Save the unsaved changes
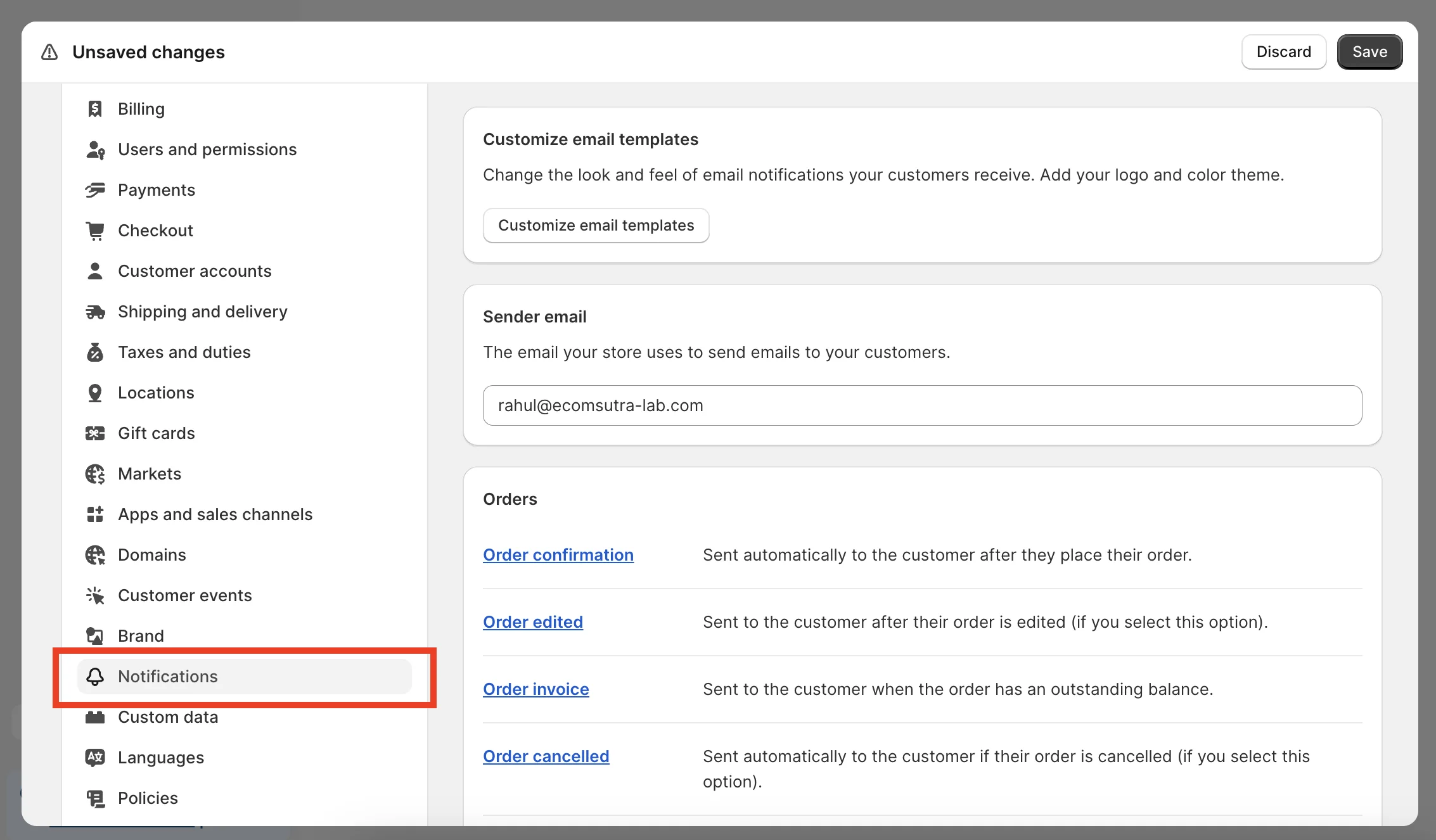 1369,52
